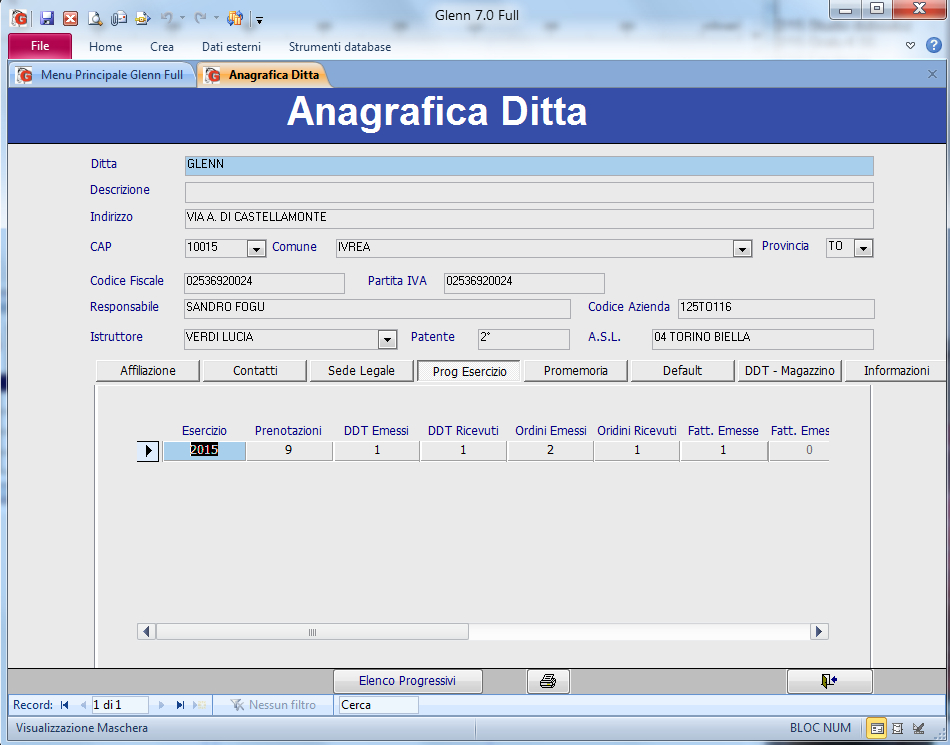Click the Responsabile field SANDRO FOGU
This screenshot has height=745, width=950.
[377, 309]
